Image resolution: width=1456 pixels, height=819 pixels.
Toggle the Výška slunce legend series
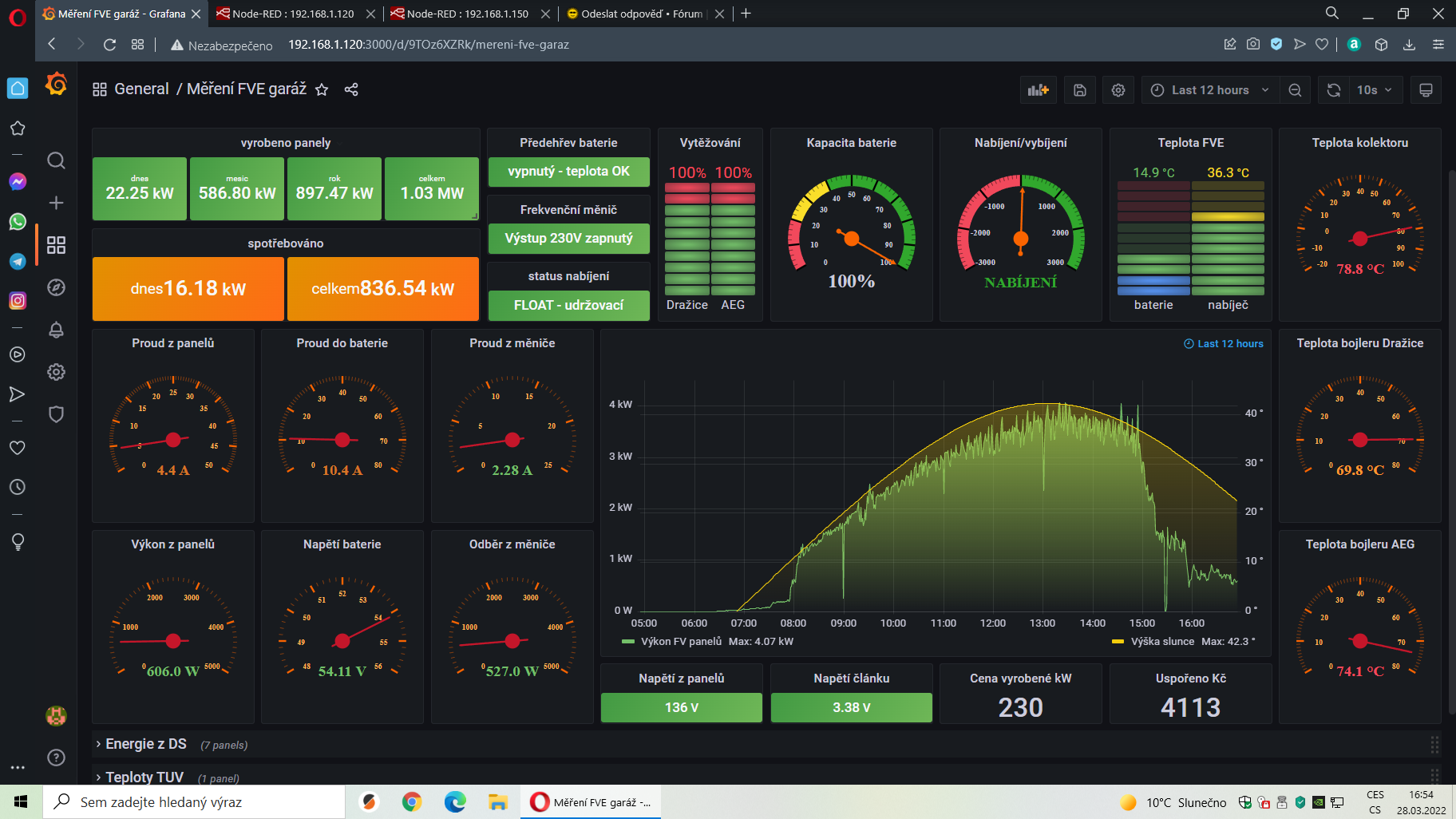point(1162,642)
